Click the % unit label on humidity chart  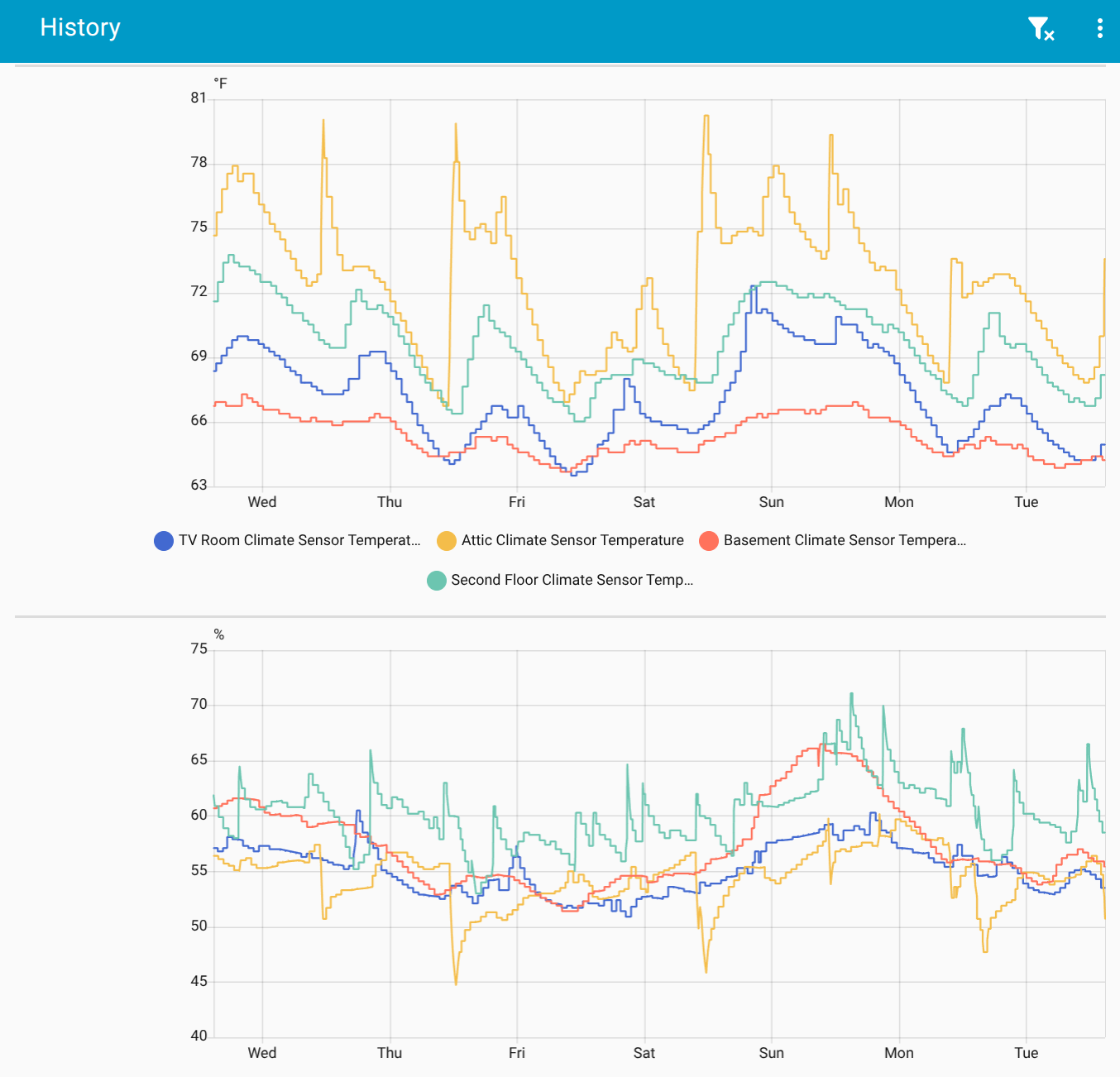(x=219, y=634)
